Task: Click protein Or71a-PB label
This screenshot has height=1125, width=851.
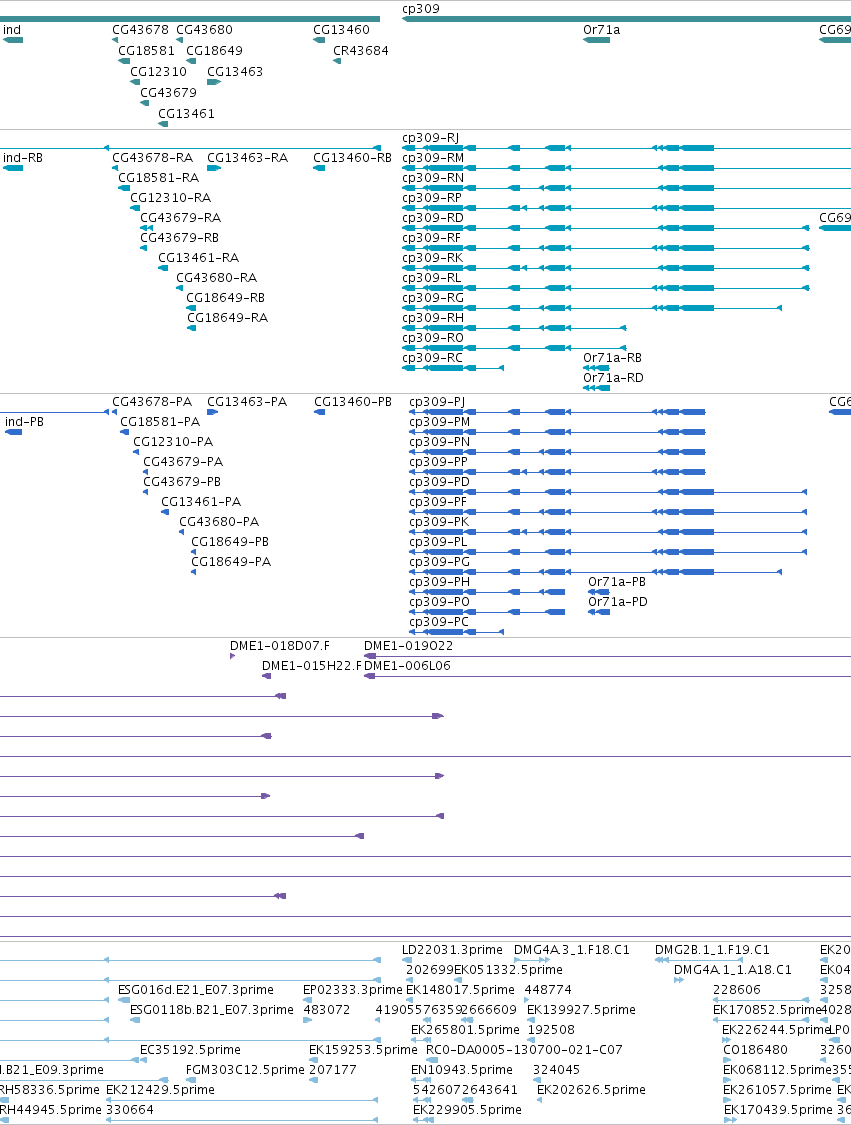Action: [x=617, y=581]
